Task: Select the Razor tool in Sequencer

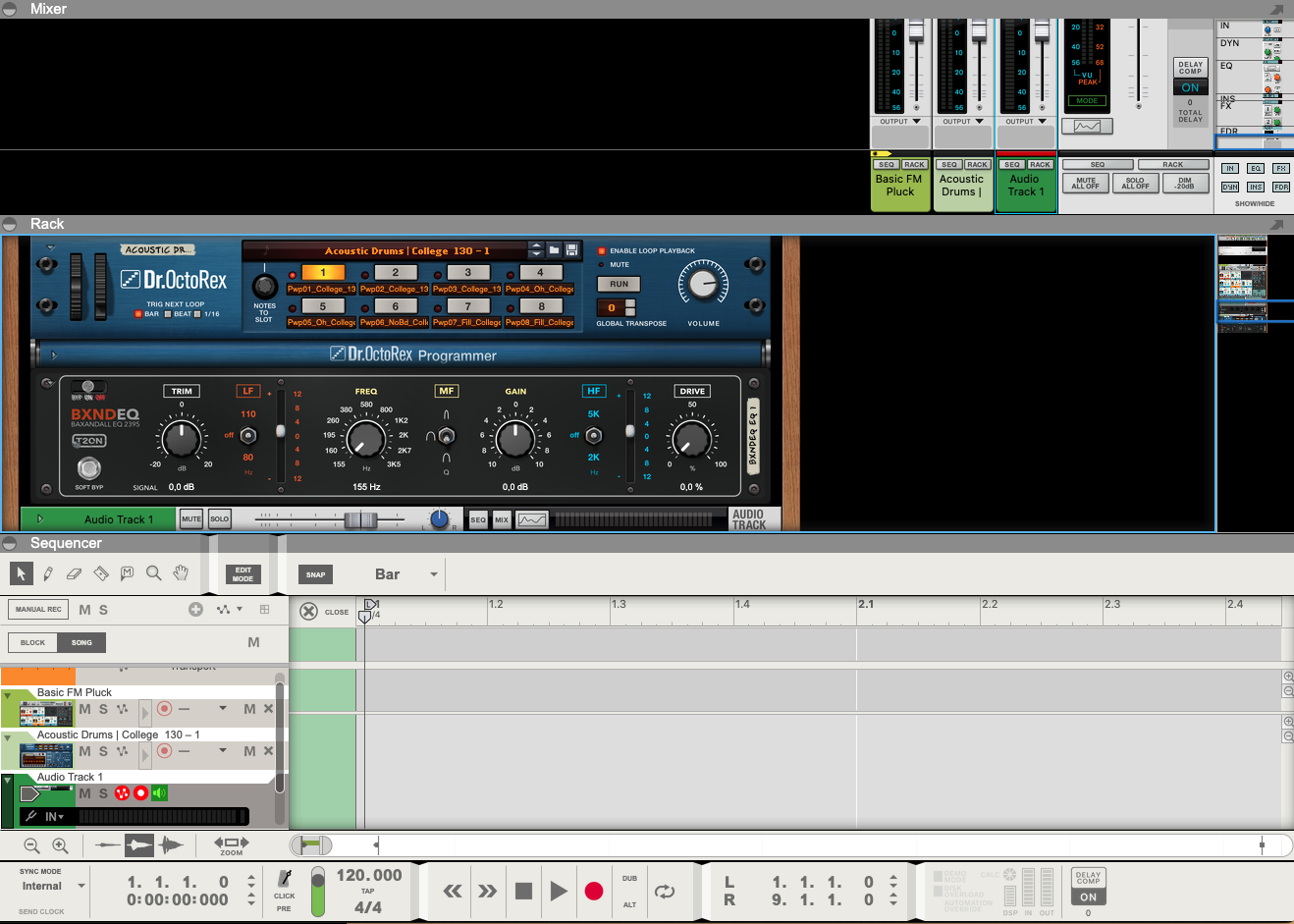Action: click(x=100, y=573)
